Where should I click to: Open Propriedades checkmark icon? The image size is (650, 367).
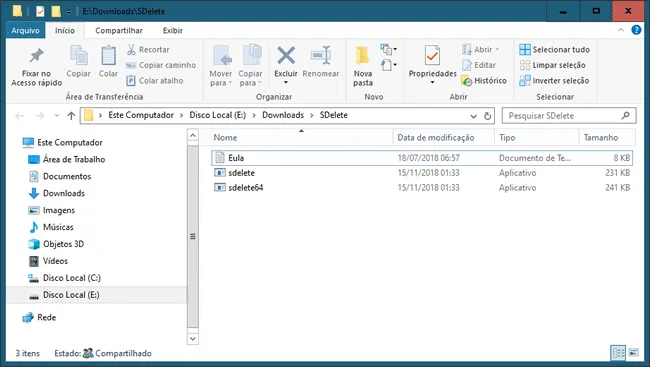[x=432, y=56]
